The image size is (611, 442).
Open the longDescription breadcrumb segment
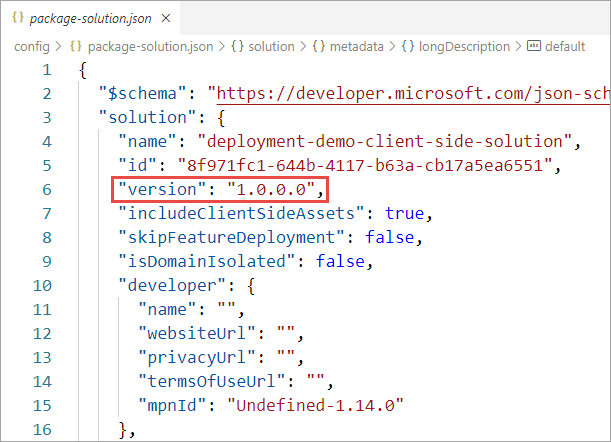tap(464, 47)
